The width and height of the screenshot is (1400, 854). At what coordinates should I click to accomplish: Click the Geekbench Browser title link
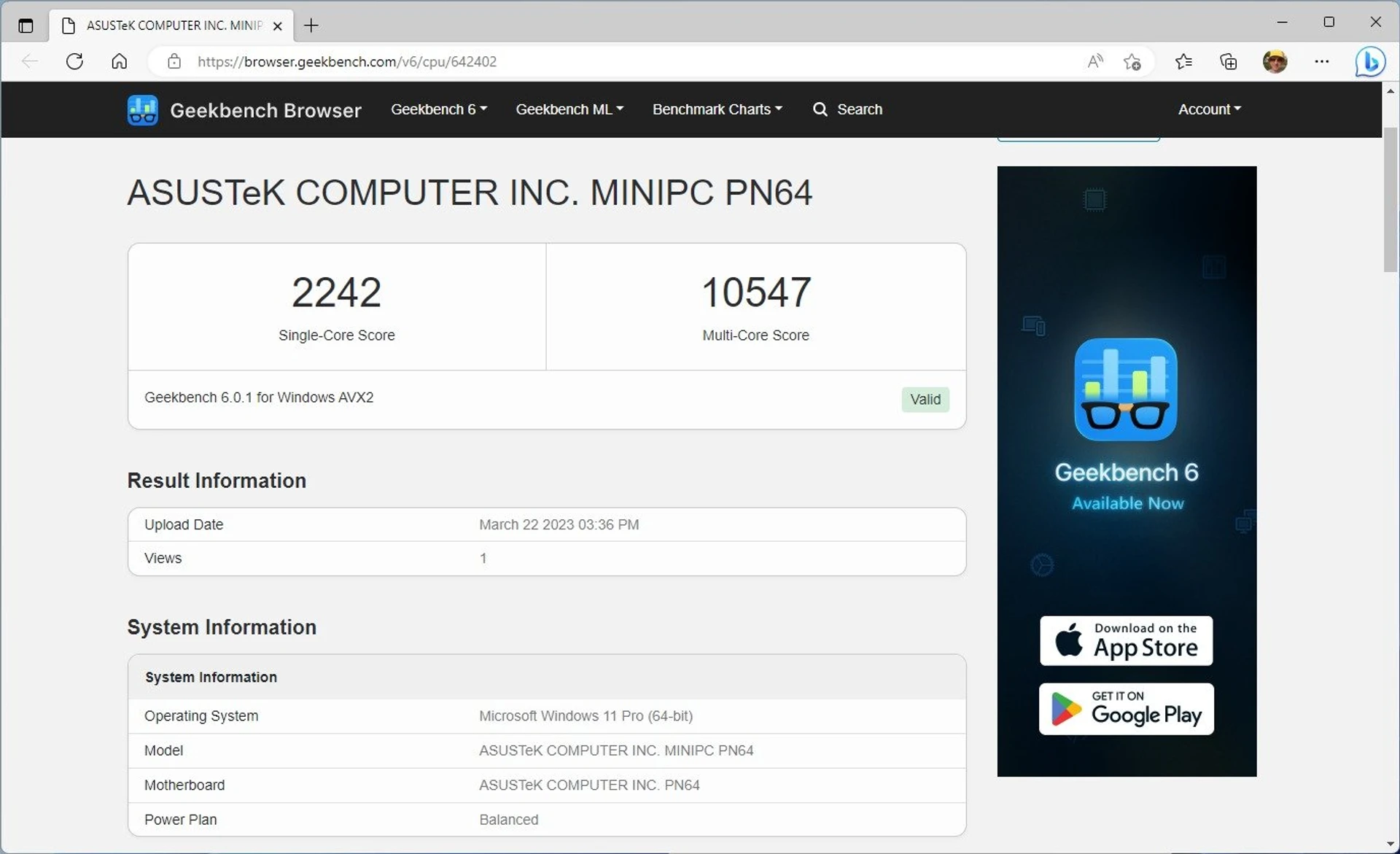point(265,110)
